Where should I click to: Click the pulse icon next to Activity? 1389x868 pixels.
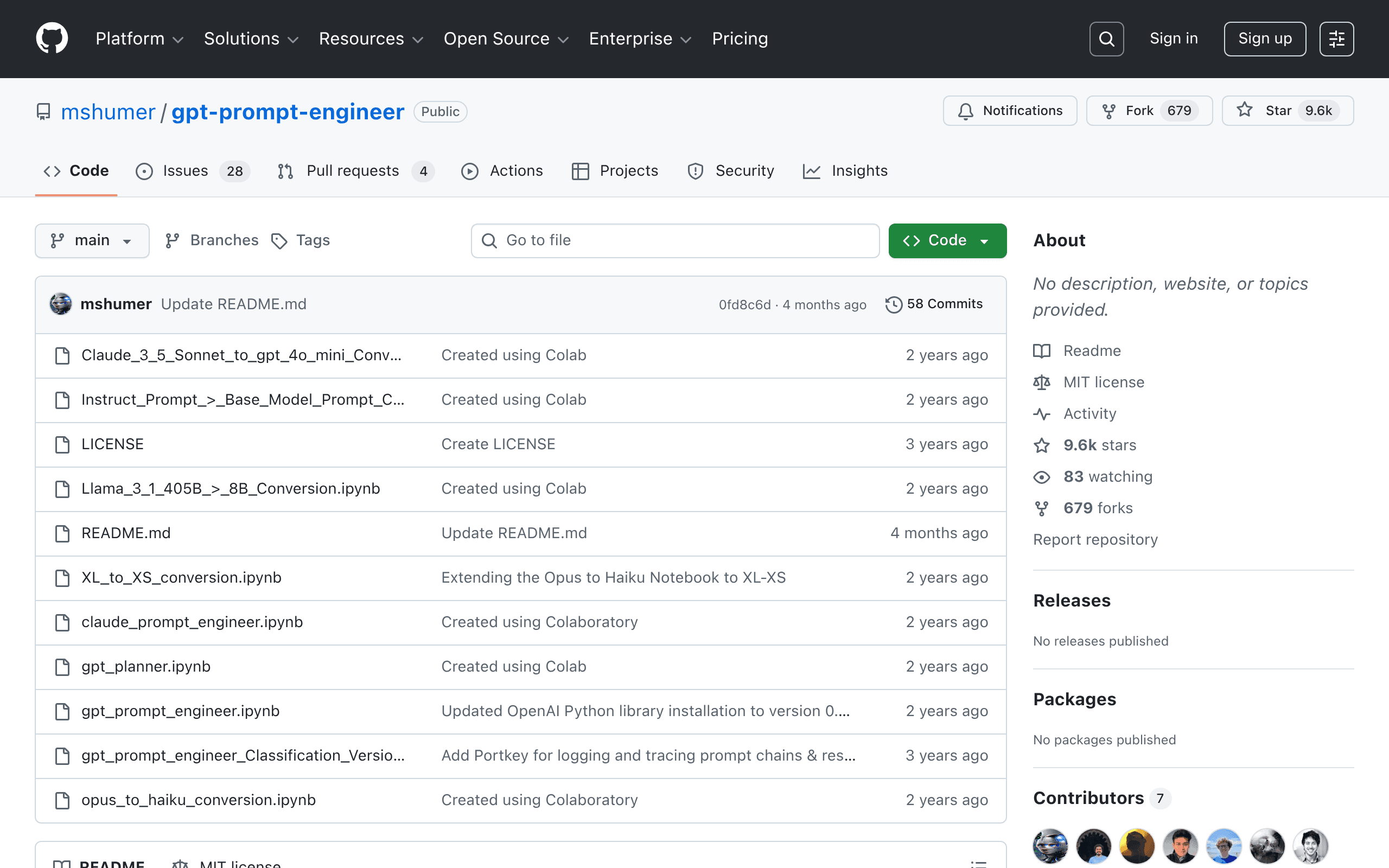(1042, 414)
